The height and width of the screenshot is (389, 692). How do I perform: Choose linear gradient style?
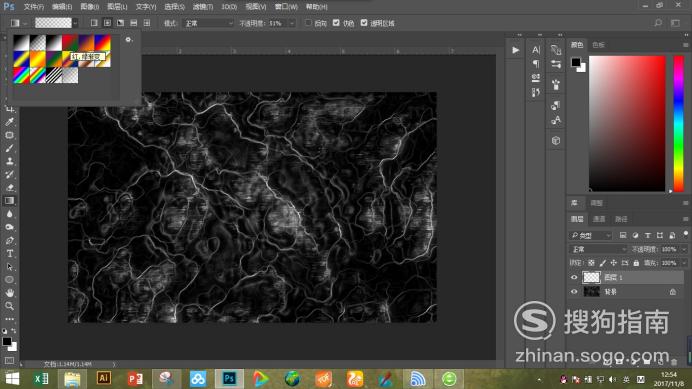click(94, 23)
